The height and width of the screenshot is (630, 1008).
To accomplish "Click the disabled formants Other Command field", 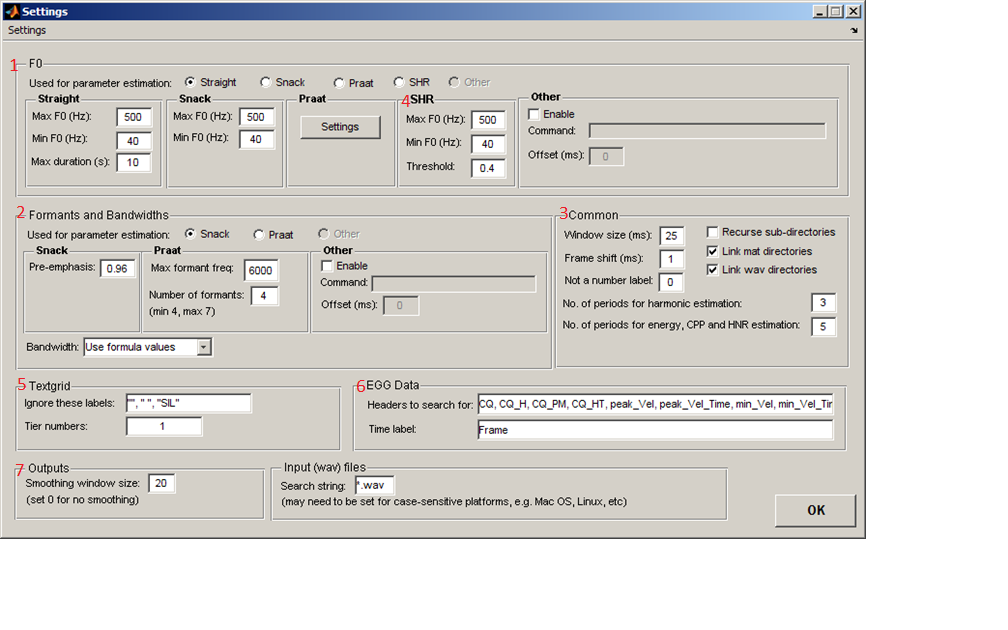I will [453, 284].
